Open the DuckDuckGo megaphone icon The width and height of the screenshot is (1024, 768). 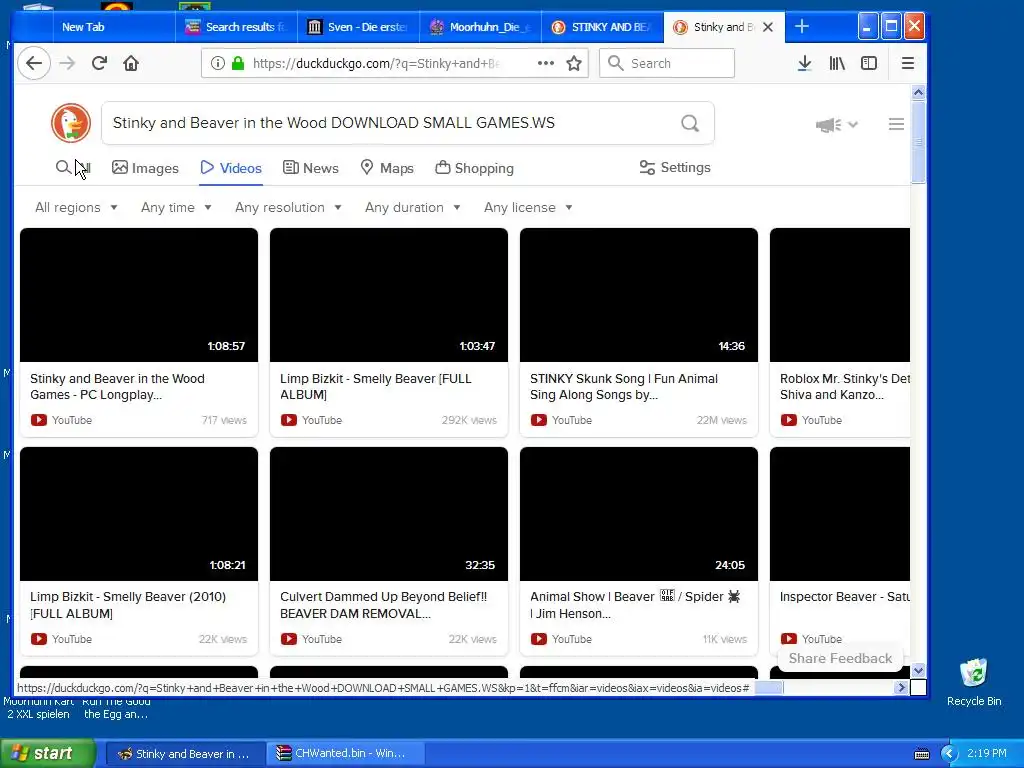829,125
